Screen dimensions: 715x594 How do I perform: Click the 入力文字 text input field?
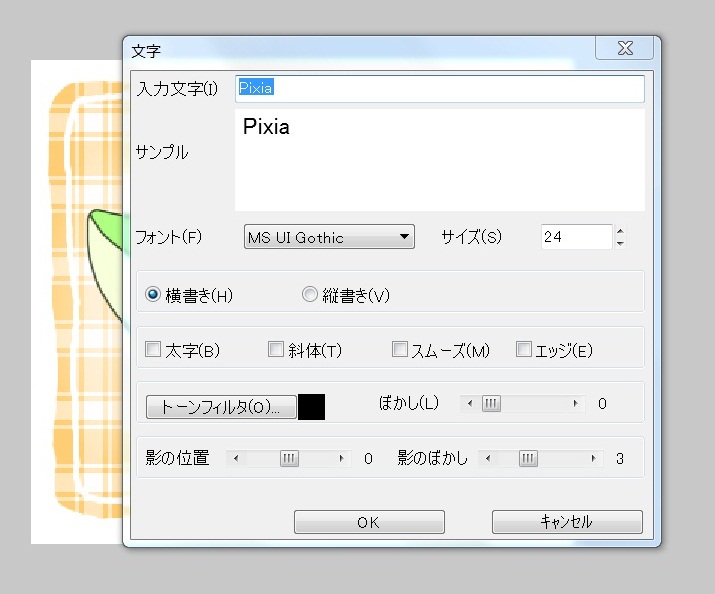[440, 88]
